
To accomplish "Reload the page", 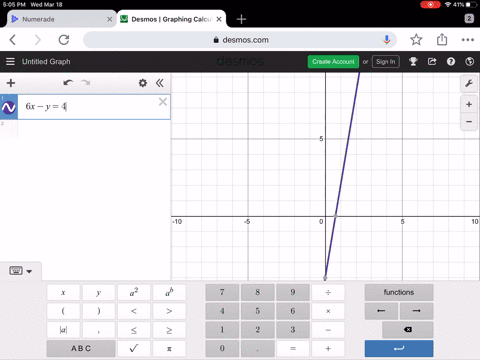I will pyautogui.click(x=64, y=40).
